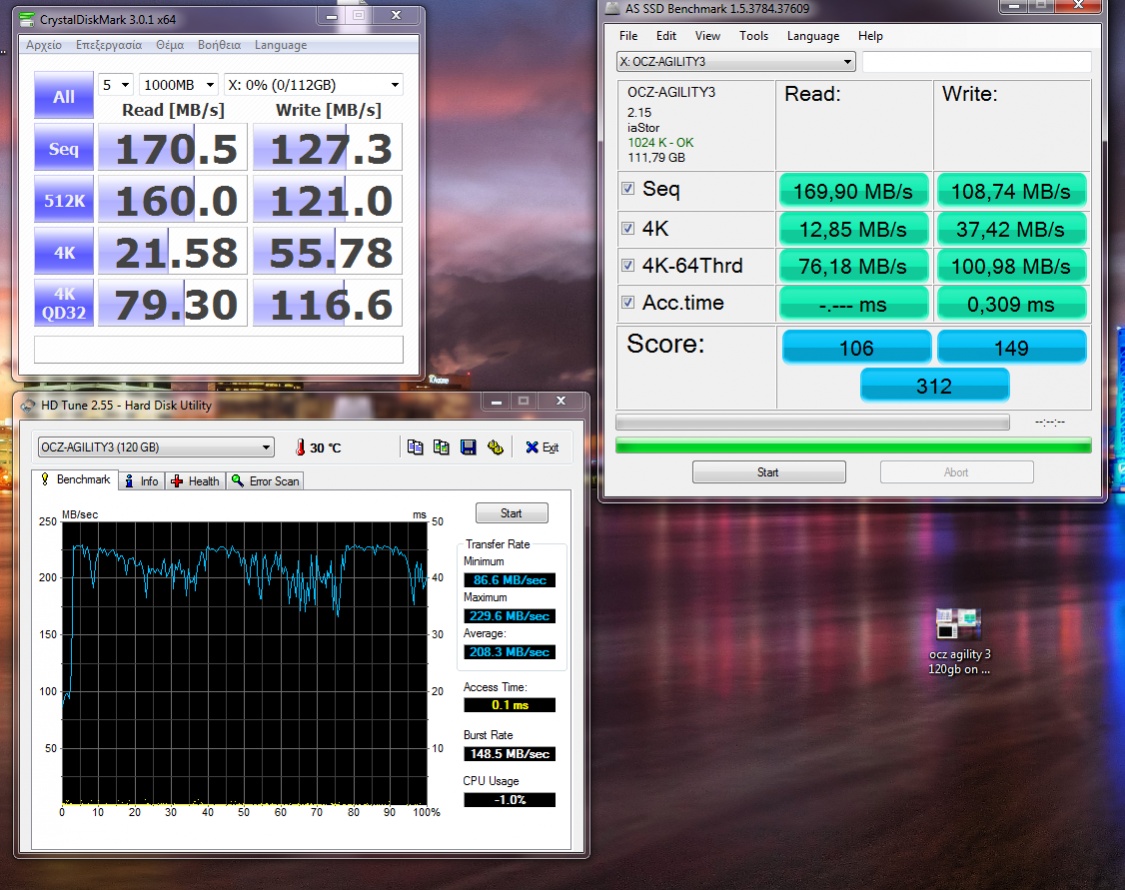
Task: Click Start in AS SSD Benchmark
Action: coord(768,472)
